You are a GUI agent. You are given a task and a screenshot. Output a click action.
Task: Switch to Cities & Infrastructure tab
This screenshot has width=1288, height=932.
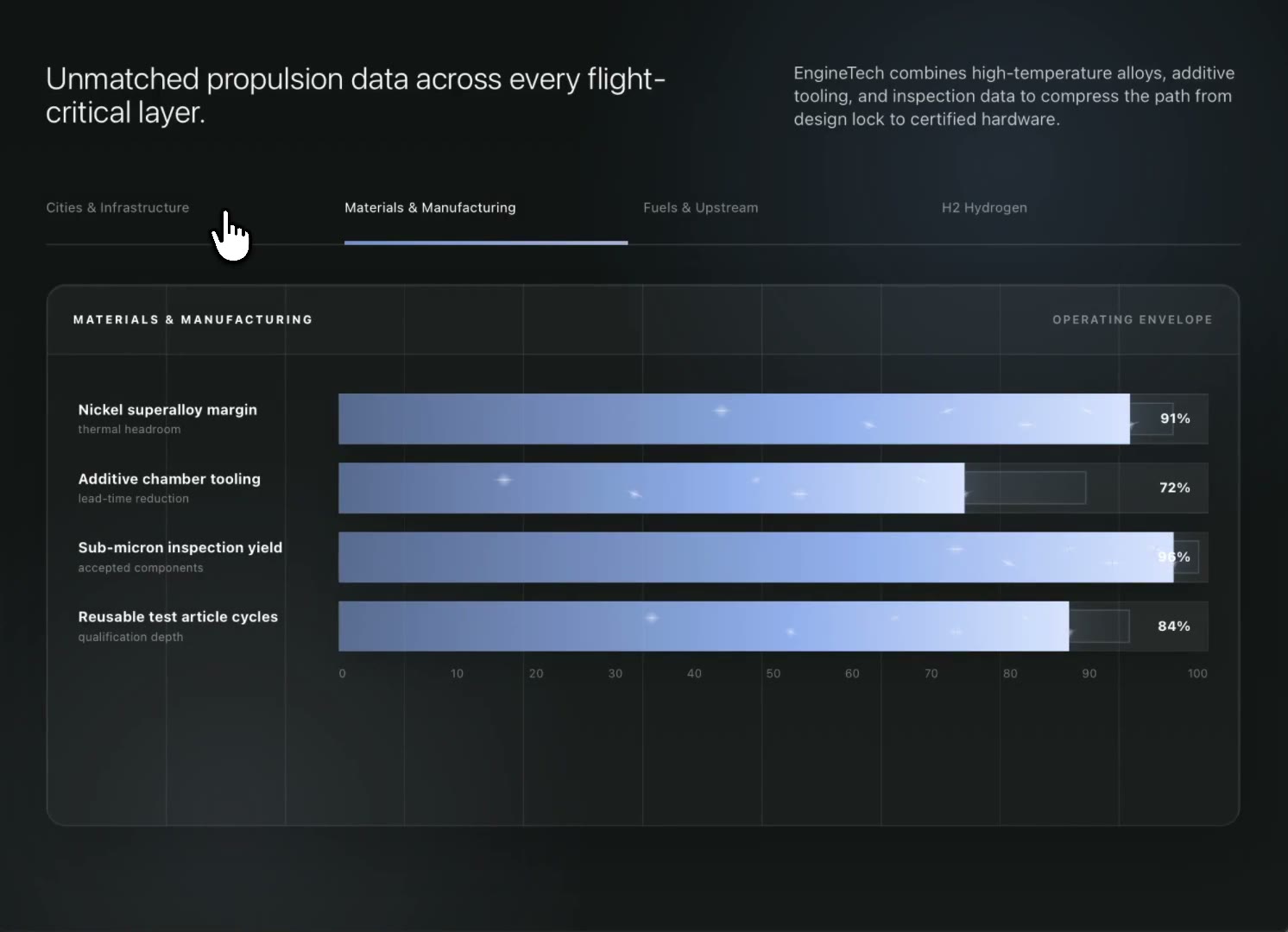(117, 208)
